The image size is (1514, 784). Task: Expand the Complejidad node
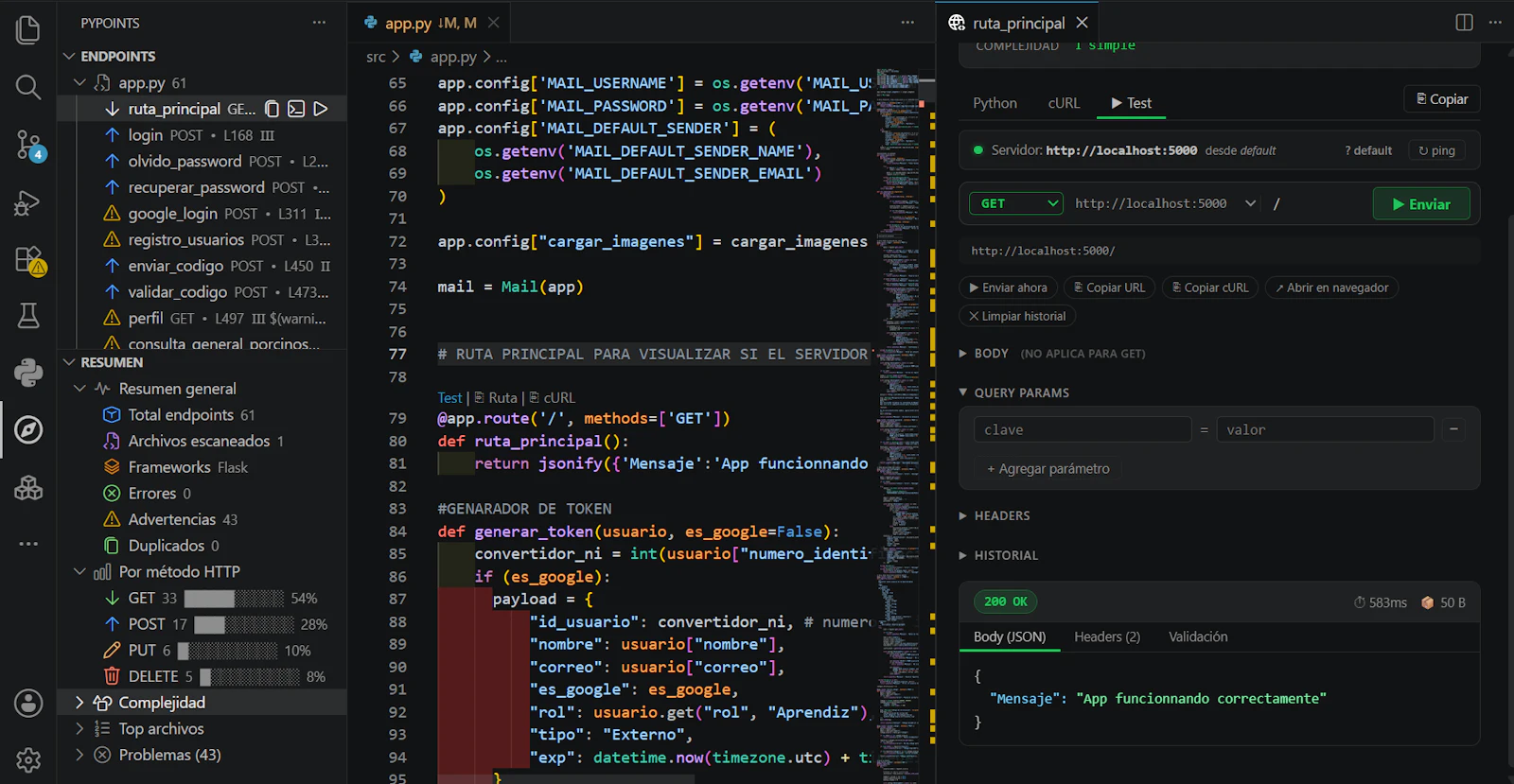80,703
